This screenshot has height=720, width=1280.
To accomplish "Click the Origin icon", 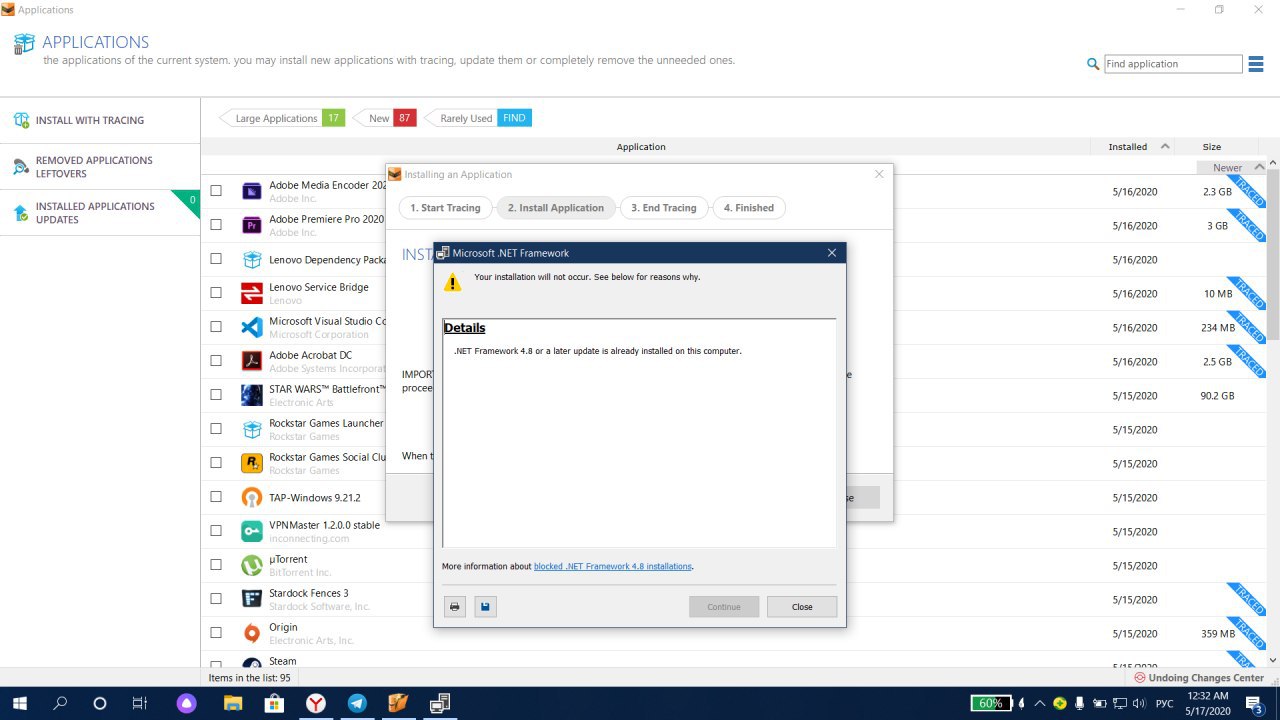I will 252,633.
